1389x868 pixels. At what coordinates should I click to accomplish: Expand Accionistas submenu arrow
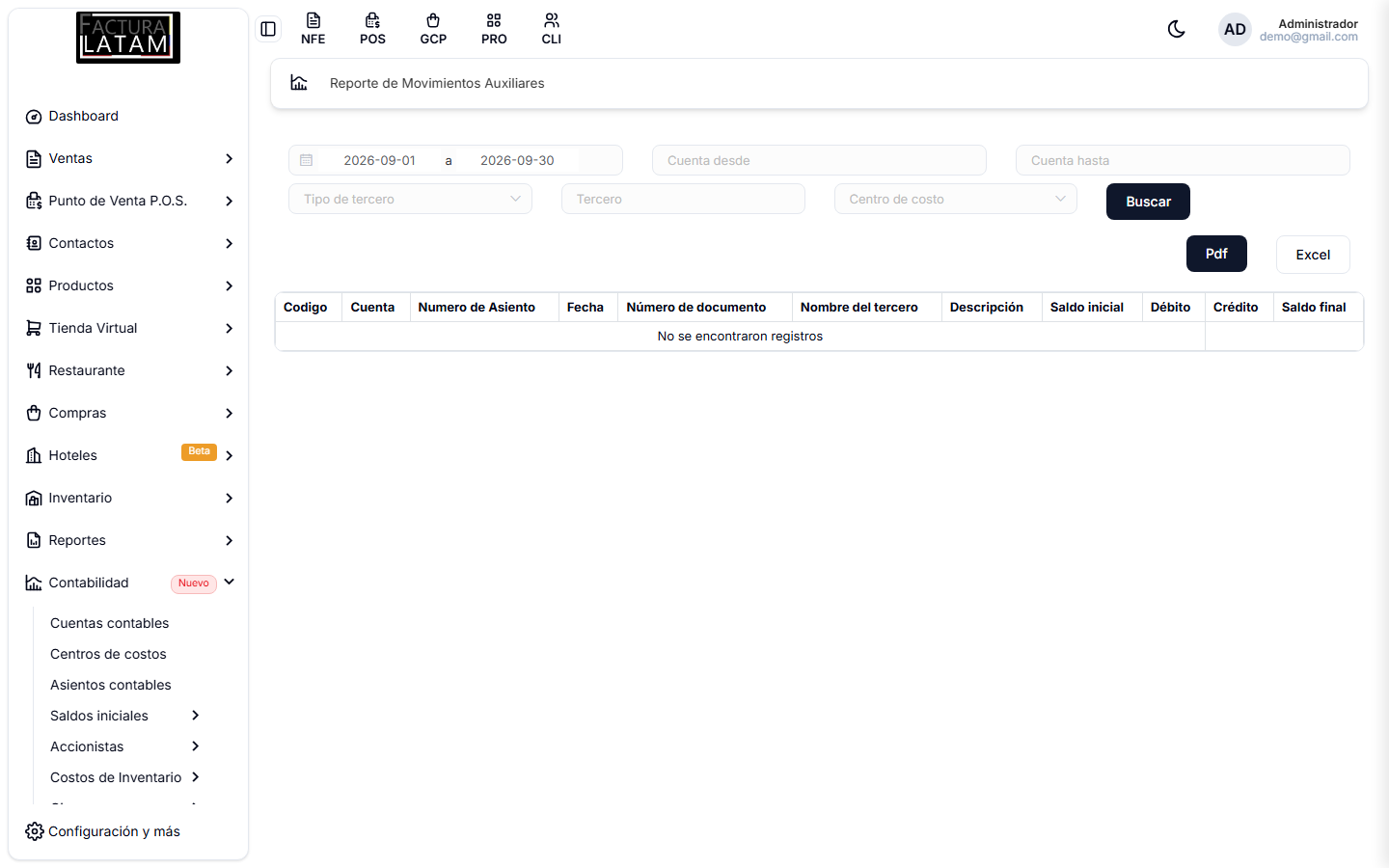coord(196,746)
